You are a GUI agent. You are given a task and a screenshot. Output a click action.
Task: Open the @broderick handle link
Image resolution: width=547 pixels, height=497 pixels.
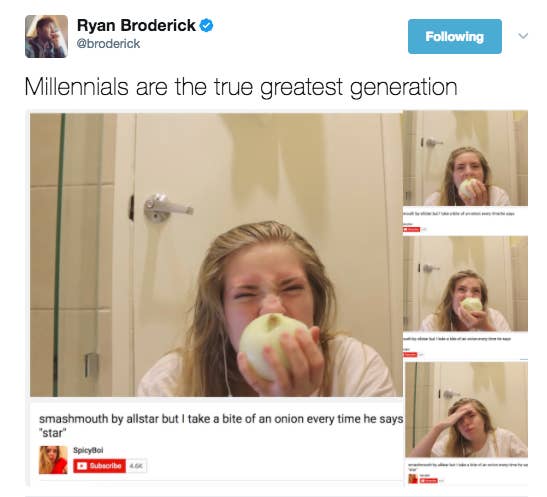(x=108, y=44)
